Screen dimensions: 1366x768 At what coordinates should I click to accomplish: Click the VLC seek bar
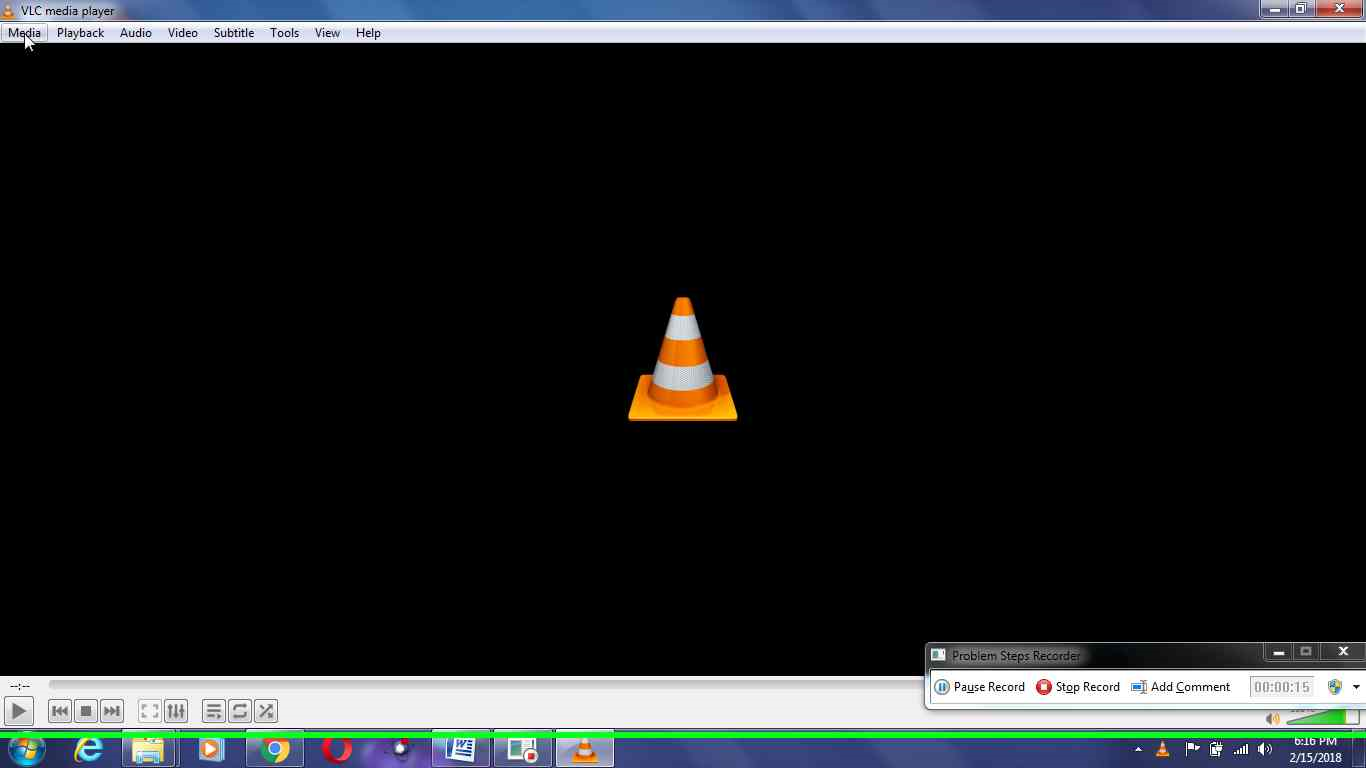tap(486, 685)
